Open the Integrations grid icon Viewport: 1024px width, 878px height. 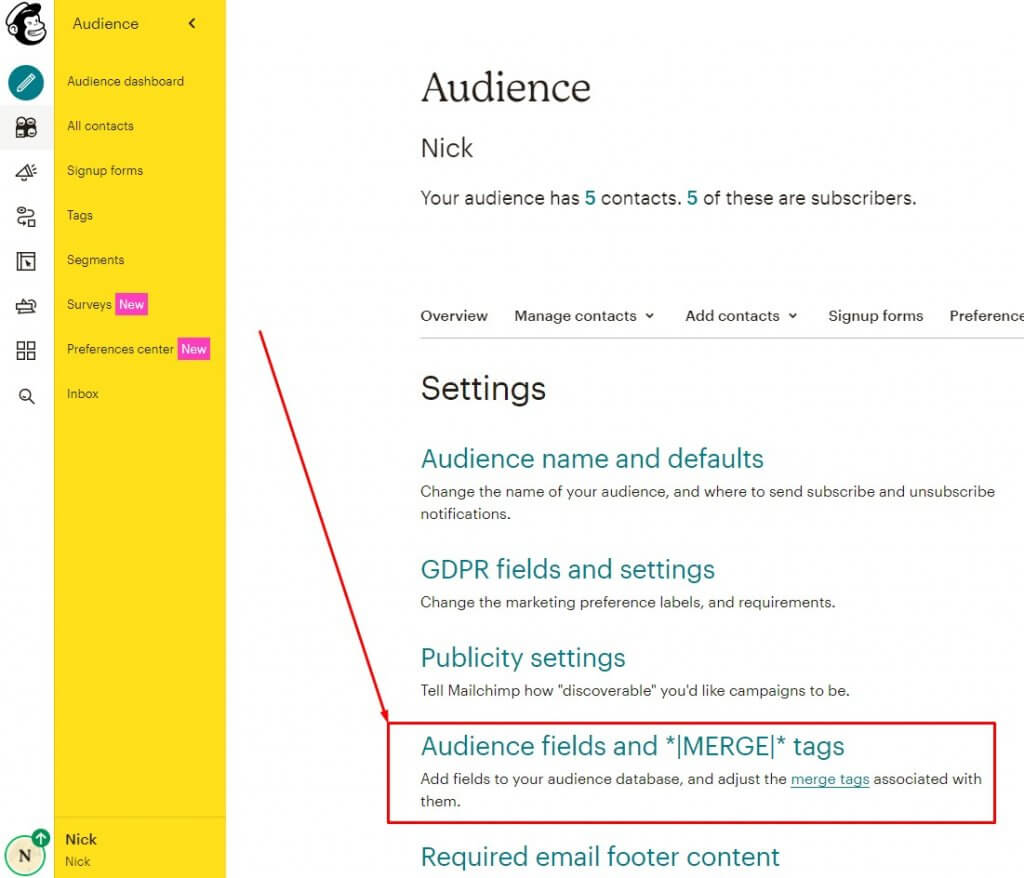coord(26,350)
